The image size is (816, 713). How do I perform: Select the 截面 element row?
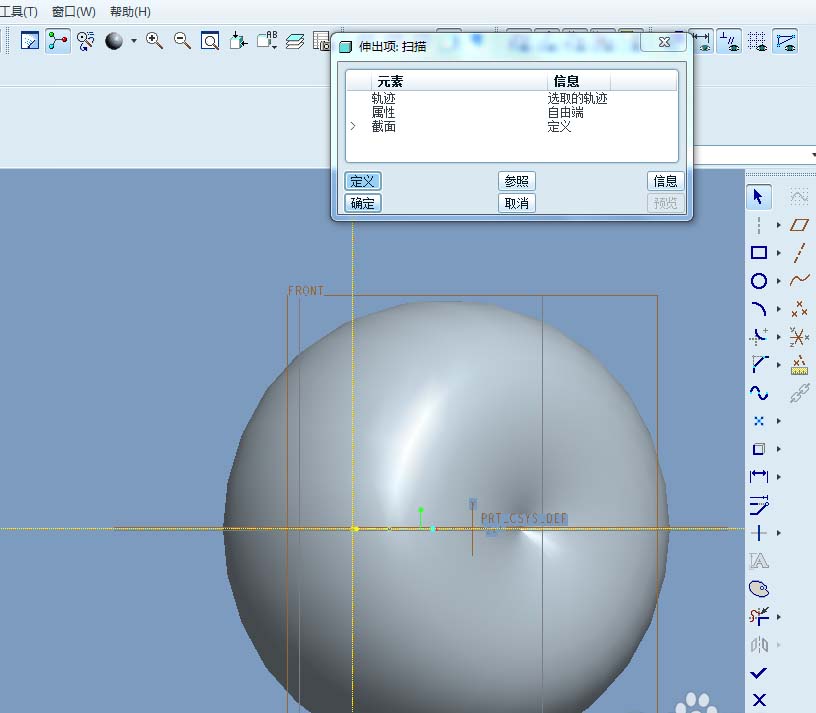(512, 126)
